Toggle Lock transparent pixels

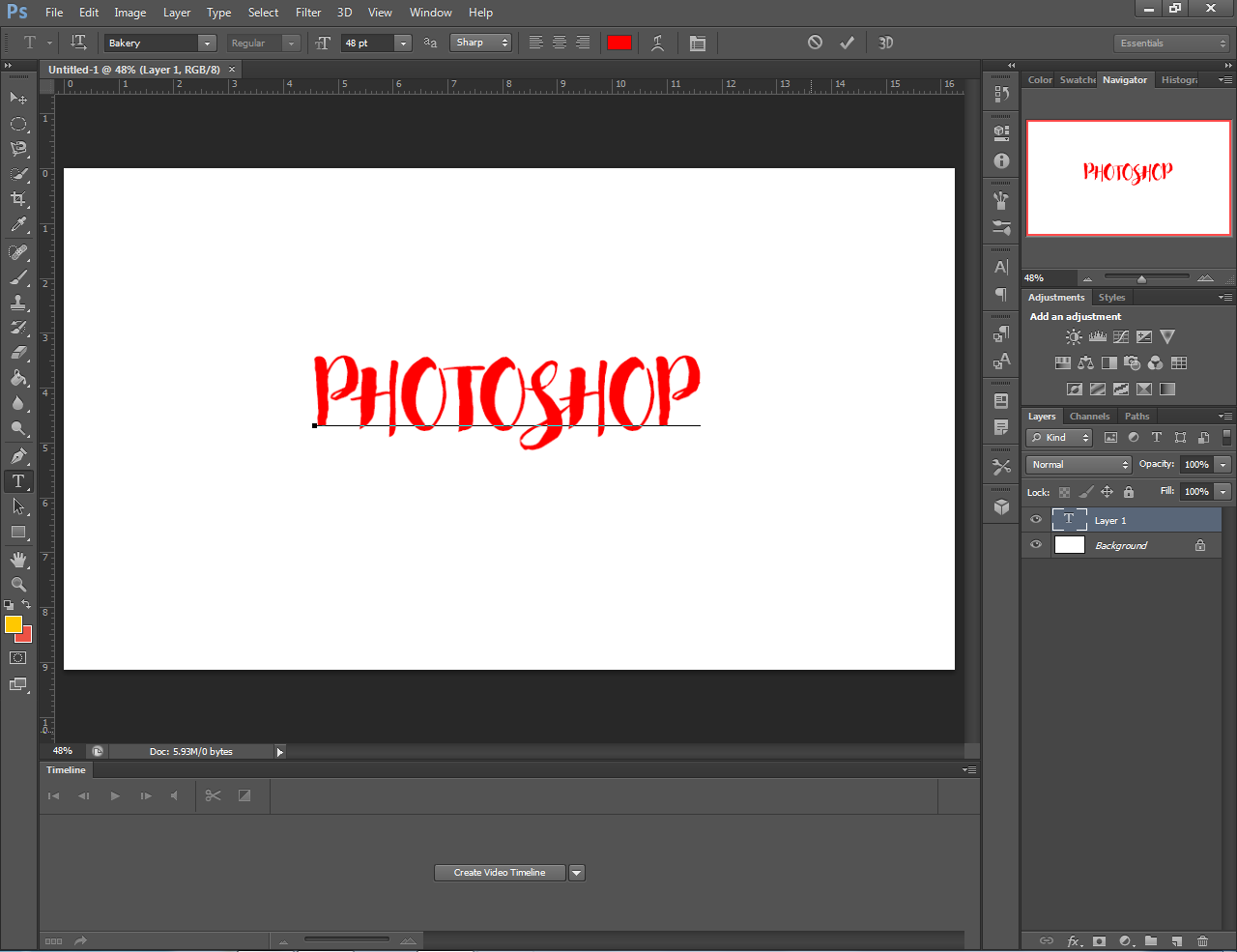[x=1064, y=492]
